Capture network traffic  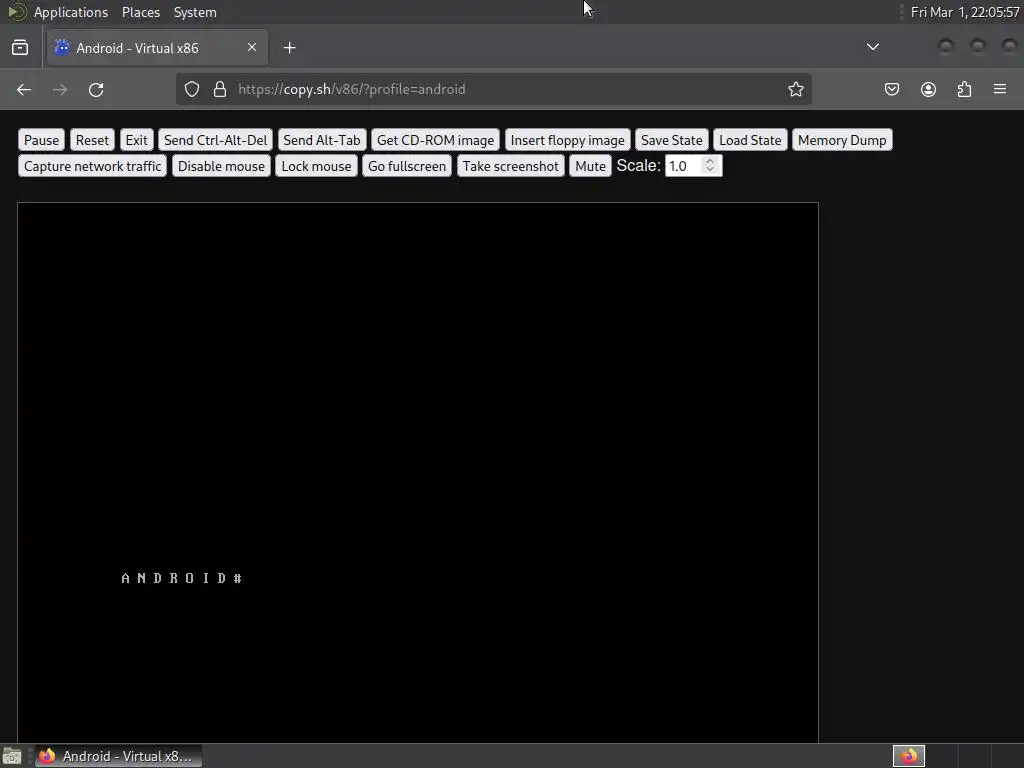[x=93, y=166]
